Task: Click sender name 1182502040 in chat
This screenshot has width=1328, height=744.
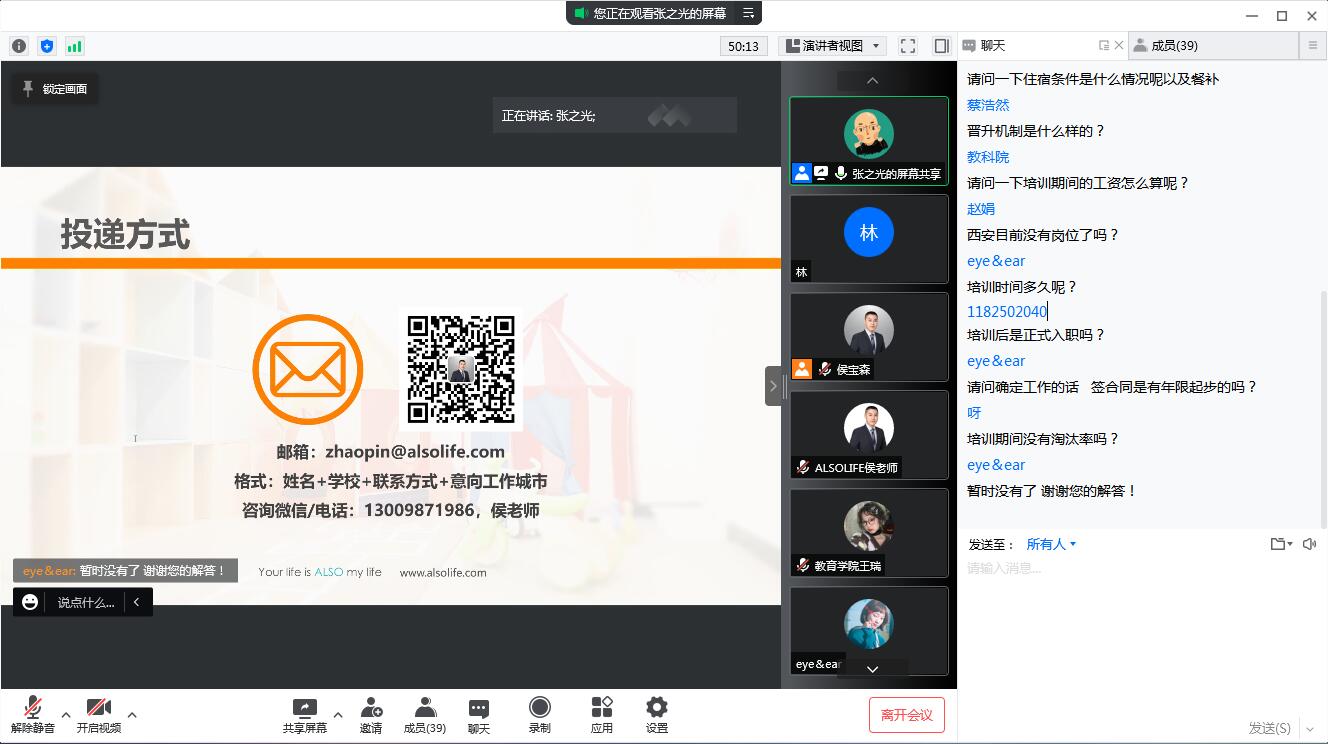Action: 1007,311
